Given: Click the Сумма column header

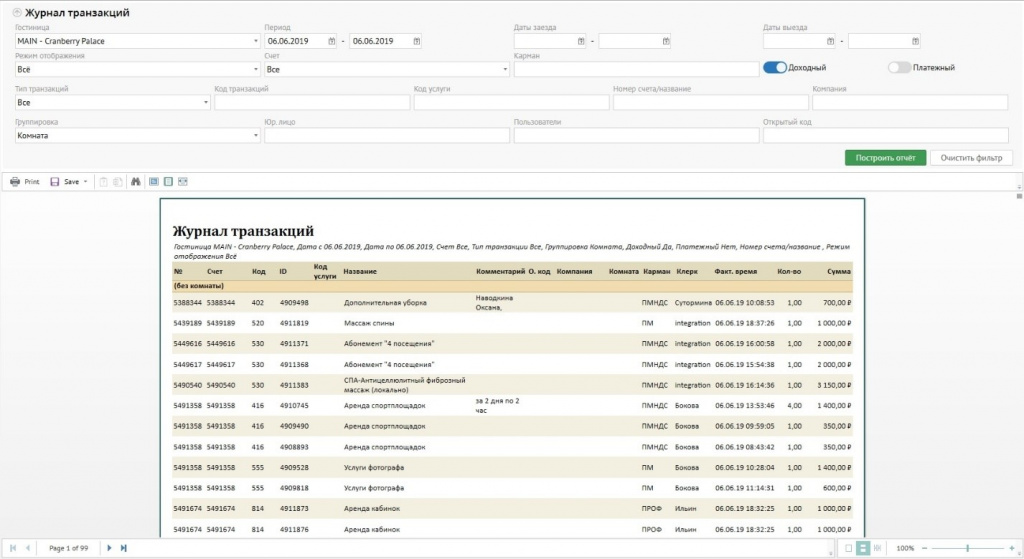Looking at the screenshot, I should [839, 271].
